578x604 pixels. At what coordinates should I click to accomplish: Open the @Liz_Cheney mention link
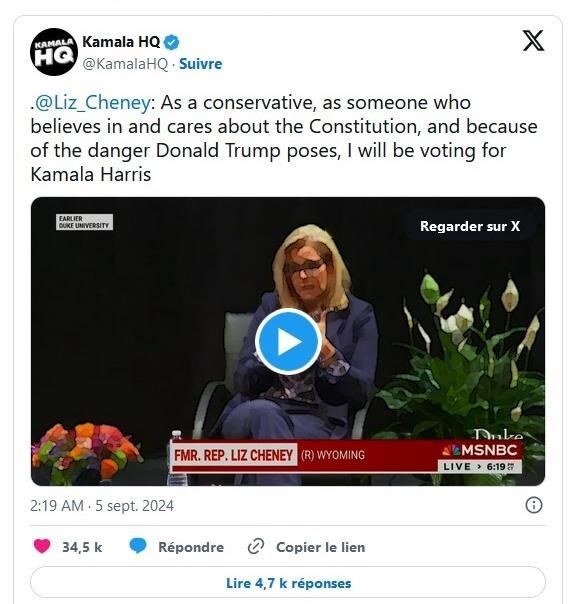pyautogui.click(x=92, y=103)
